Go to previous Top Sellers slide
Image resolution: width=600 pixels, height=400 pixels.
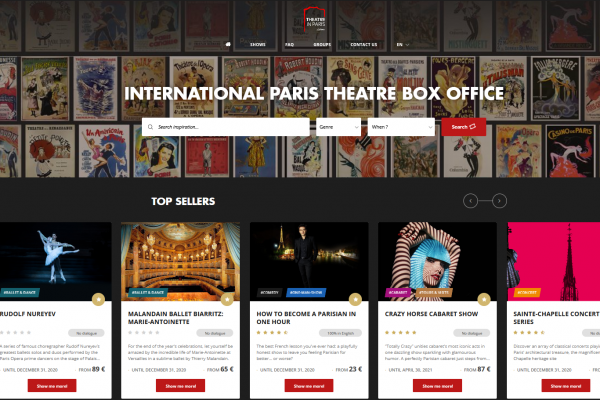coord(470,201)
